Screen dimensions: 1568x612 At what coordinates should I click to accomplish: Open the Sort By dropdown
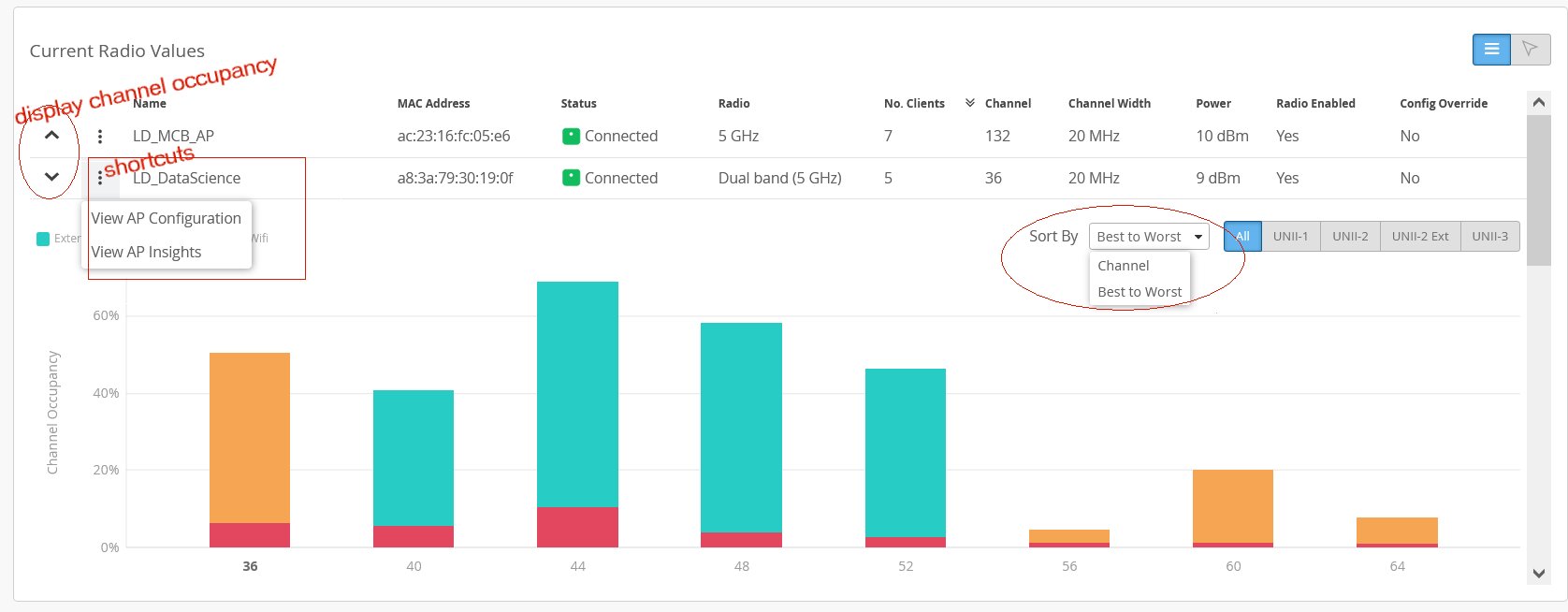1149,237
